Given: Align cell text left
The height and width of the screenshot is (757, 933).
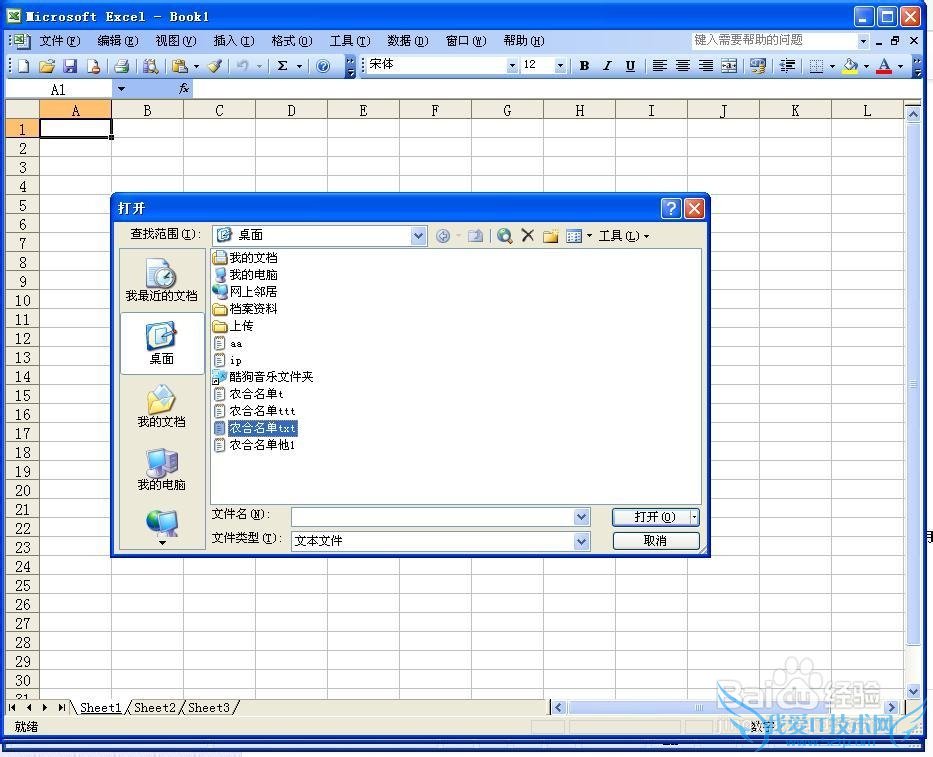Looking at the screenshot, I should pyautogui.click(x=659, y=66).
